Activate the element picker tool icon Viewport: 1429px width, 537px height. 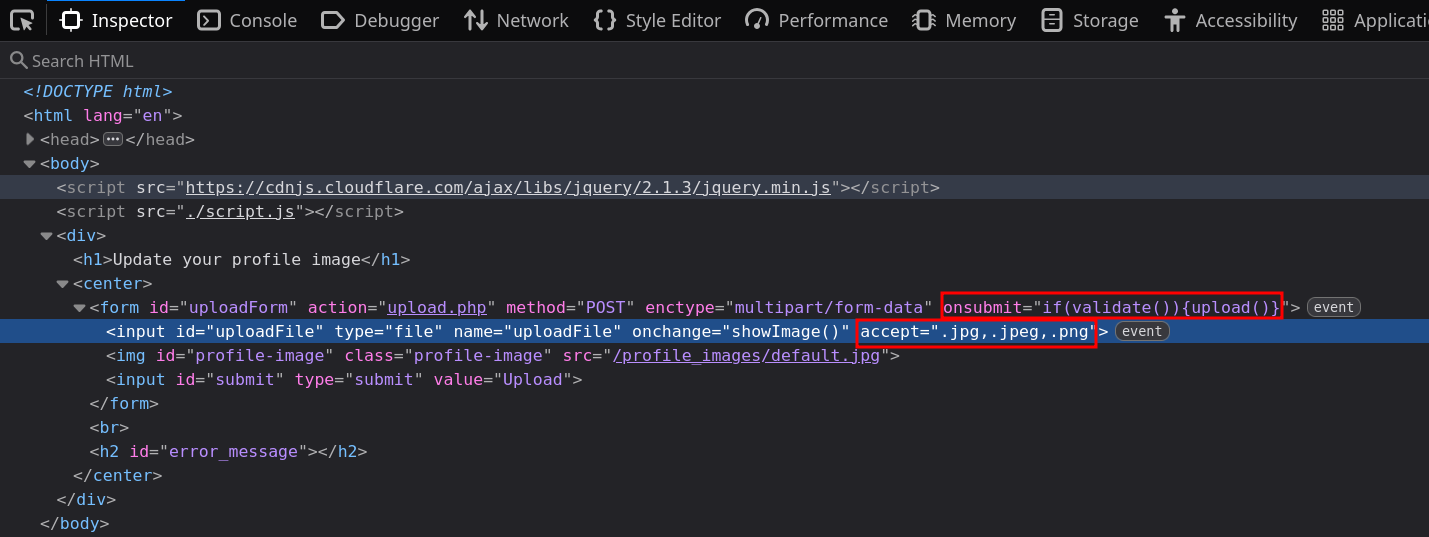click(x=22, y=20)
